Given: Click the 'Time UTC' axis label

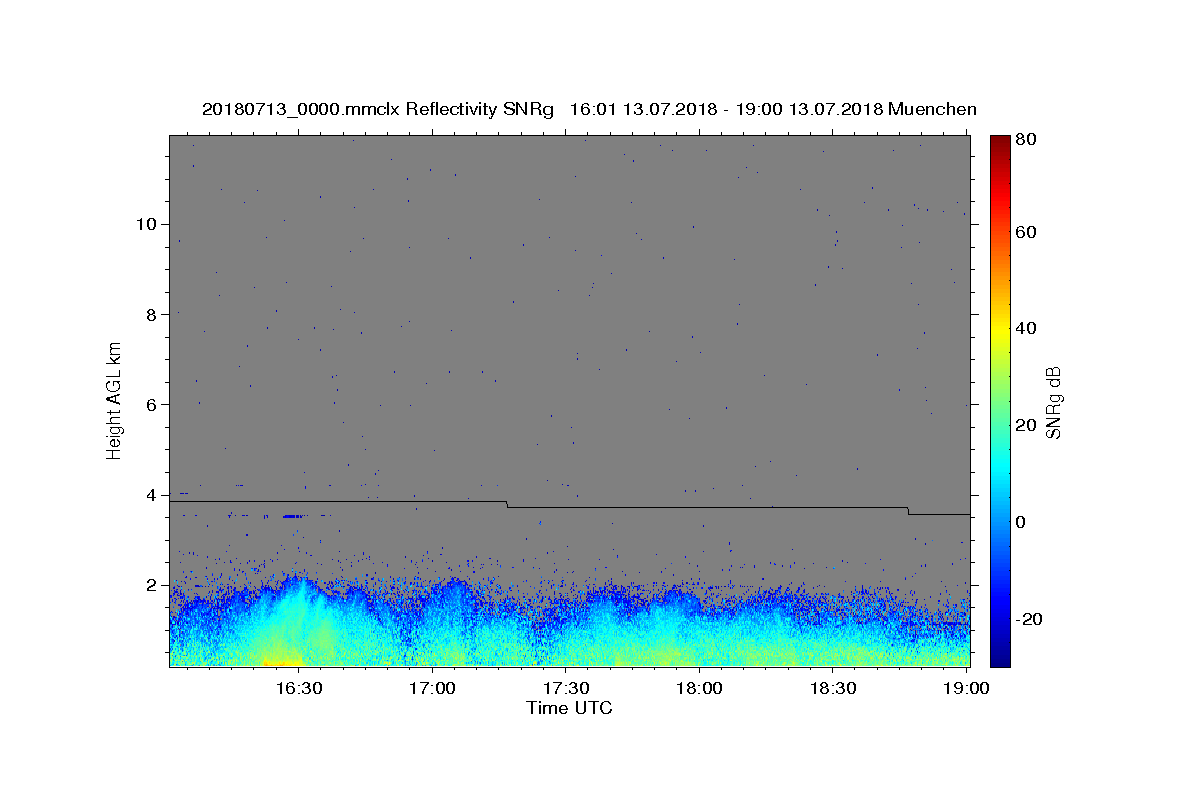Looking at the screenshot, I should (569, 708).
